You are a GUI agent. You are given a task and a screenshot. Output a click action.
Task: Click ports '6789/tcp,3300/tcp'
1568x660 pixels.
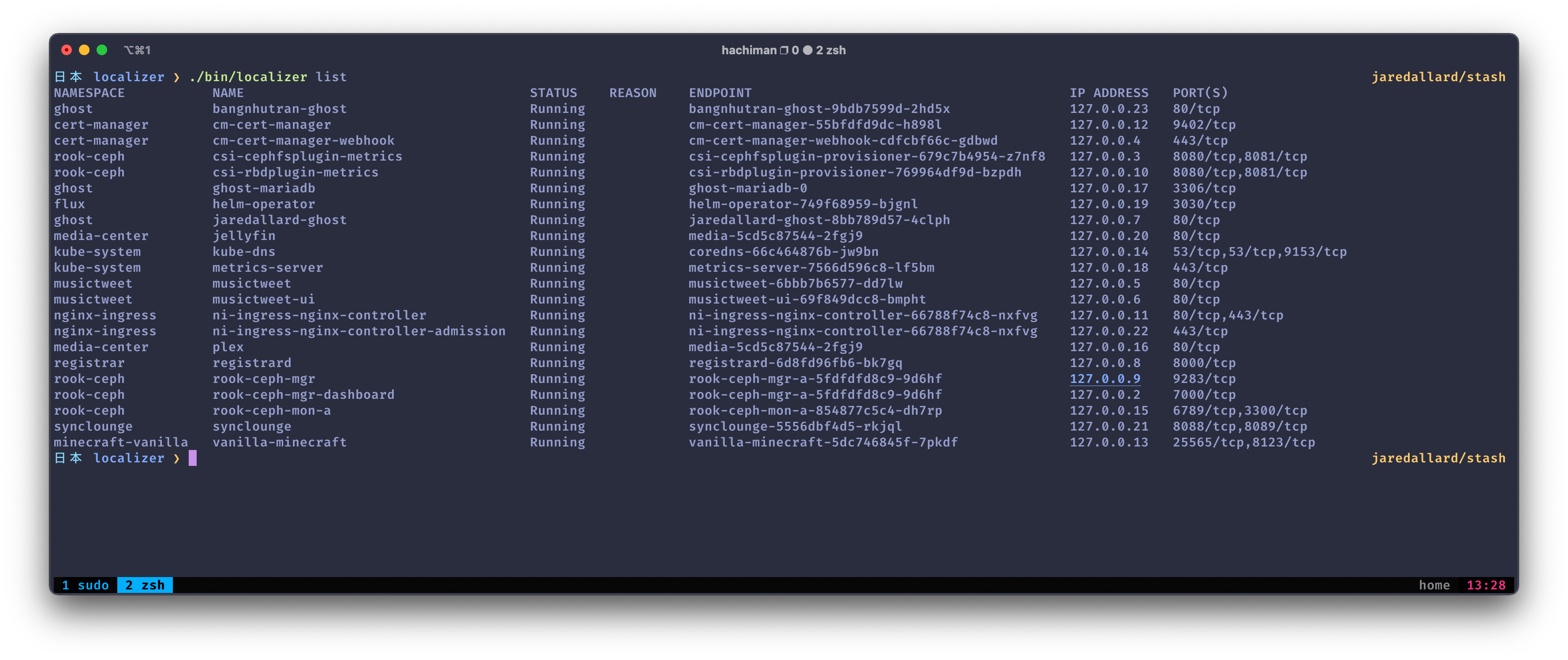[1240, 410]
